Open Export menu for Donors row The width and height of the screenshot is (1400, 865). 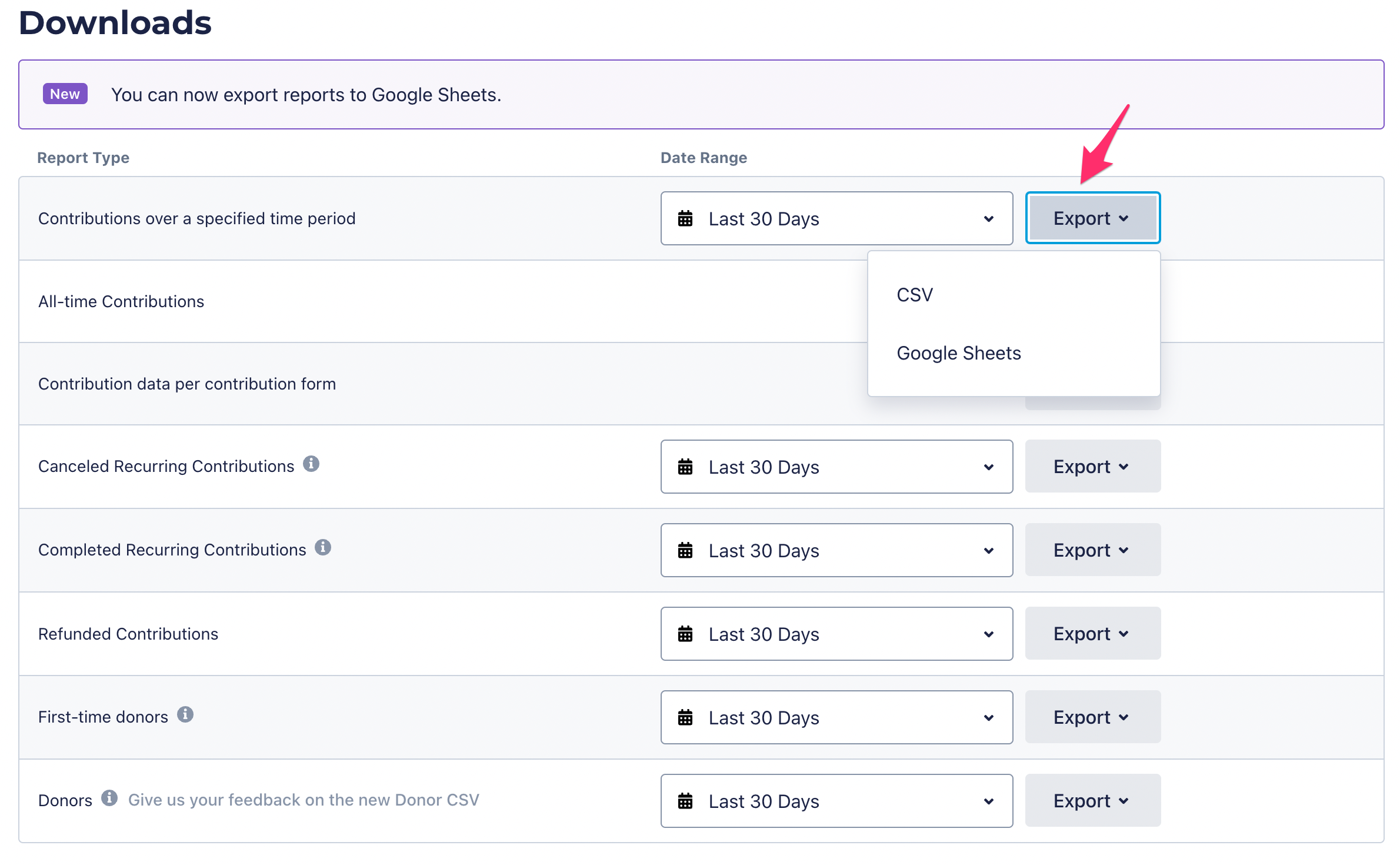(1093, 801)
